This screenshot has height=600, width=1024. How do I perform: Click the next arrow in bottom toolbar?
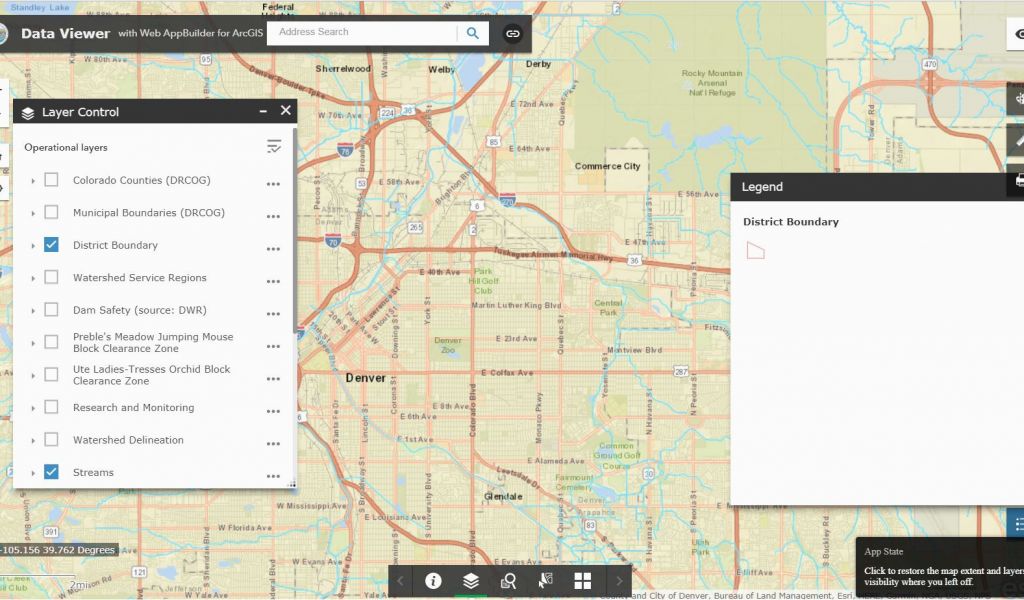619,581
